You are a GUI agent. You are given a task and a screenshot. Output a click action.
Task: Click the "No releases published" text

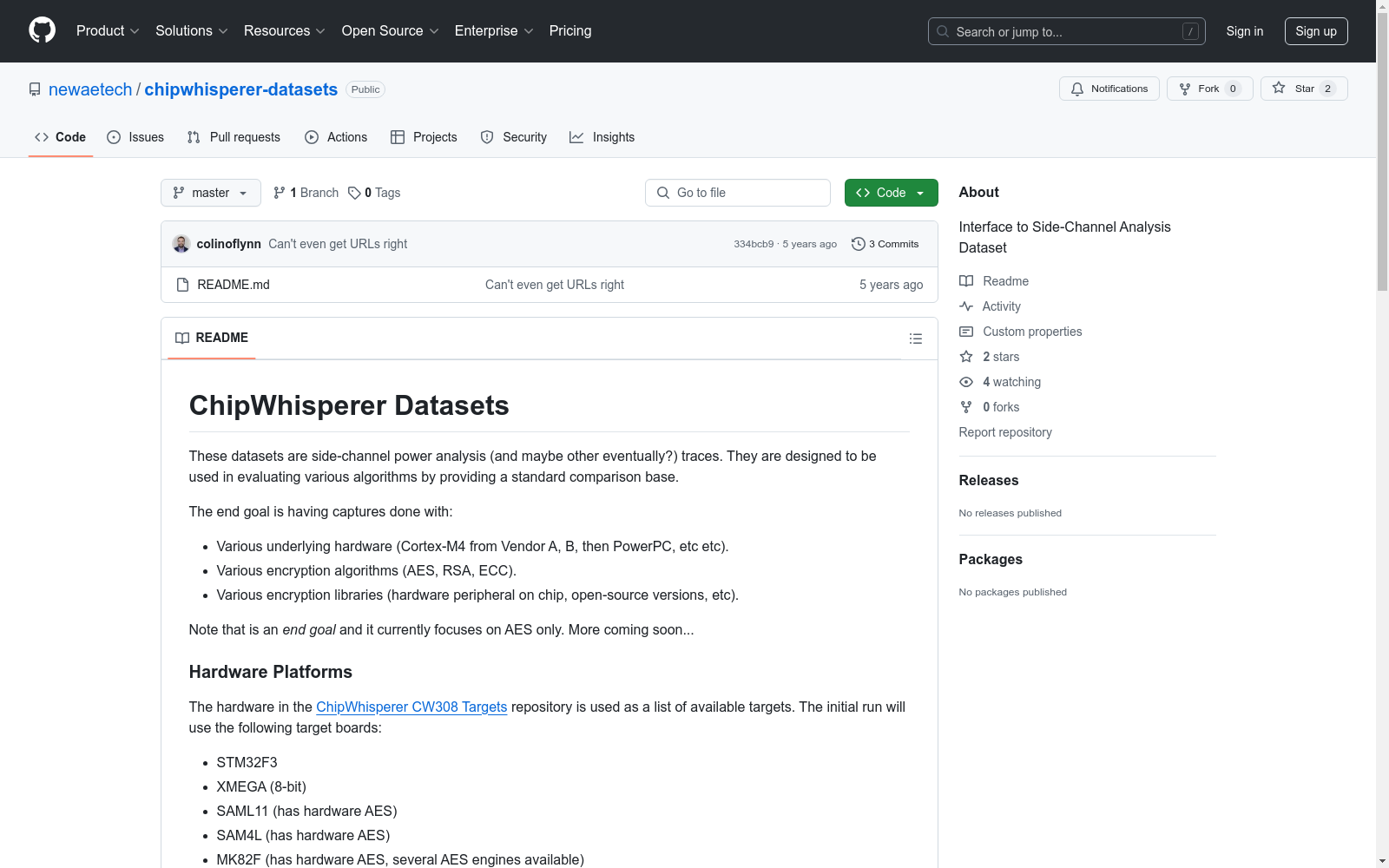1010,513
